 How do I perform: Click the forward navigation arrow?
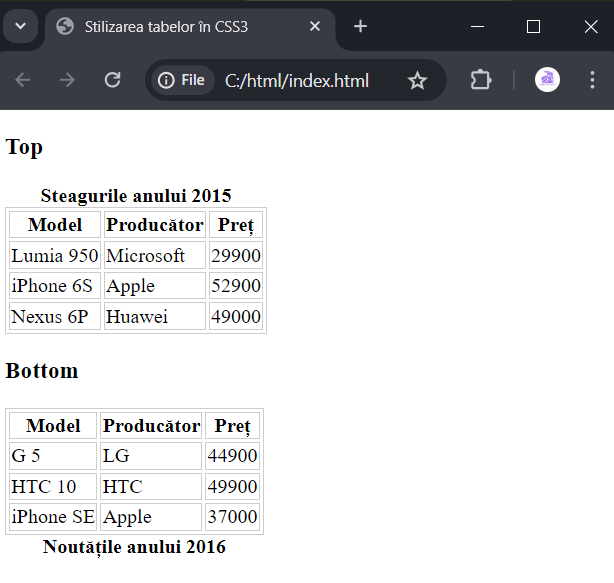point(67,80)
